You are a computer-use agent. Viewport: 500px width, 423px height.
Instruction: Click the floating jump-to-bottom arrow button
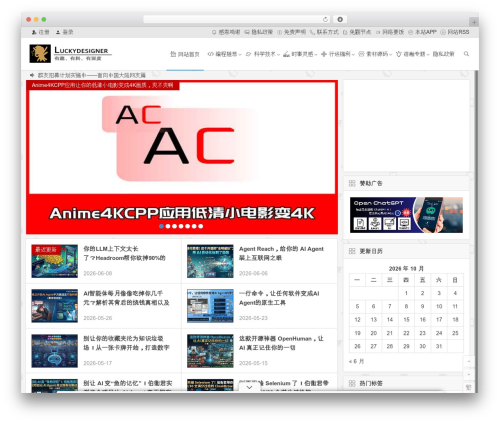[x=468, y=374]
